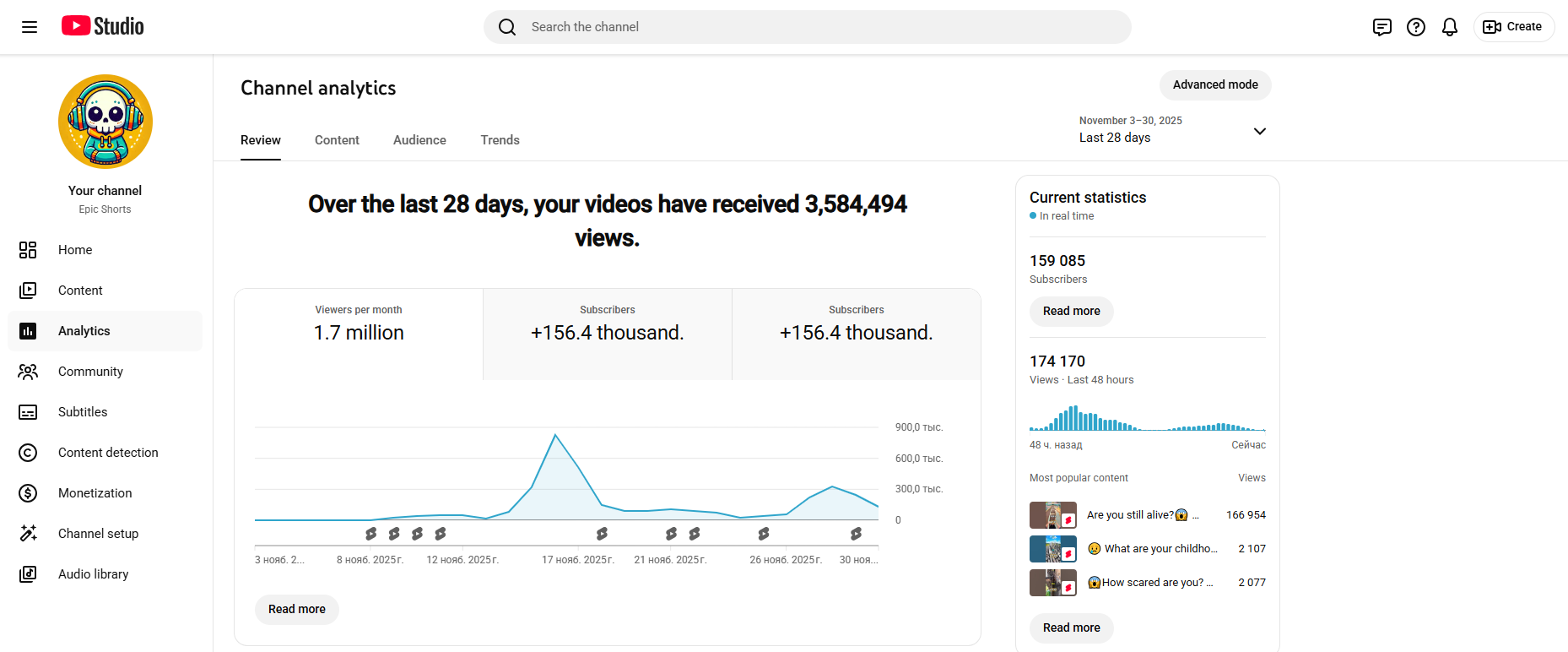Screen dimensions: 1568x652
Task: Go to Content detection in sidebar
Action: (108, 453)
